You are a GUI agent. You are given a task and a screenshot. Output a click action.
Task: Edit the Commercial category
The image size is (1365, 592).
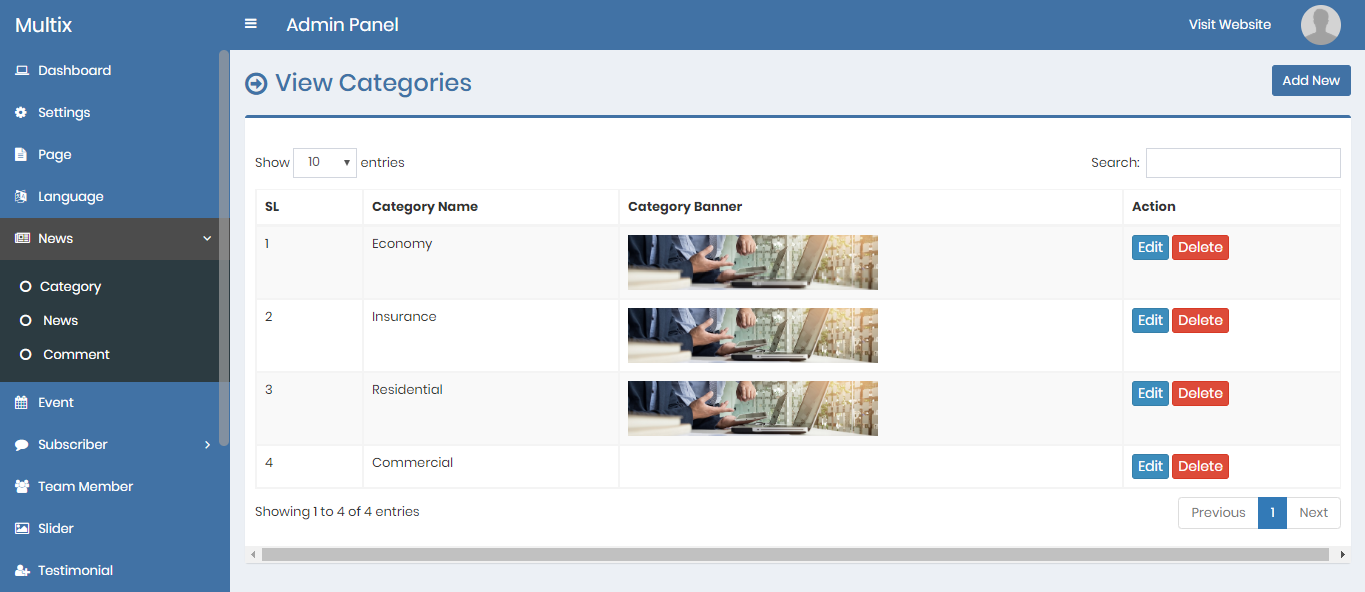pos(1150,467)
